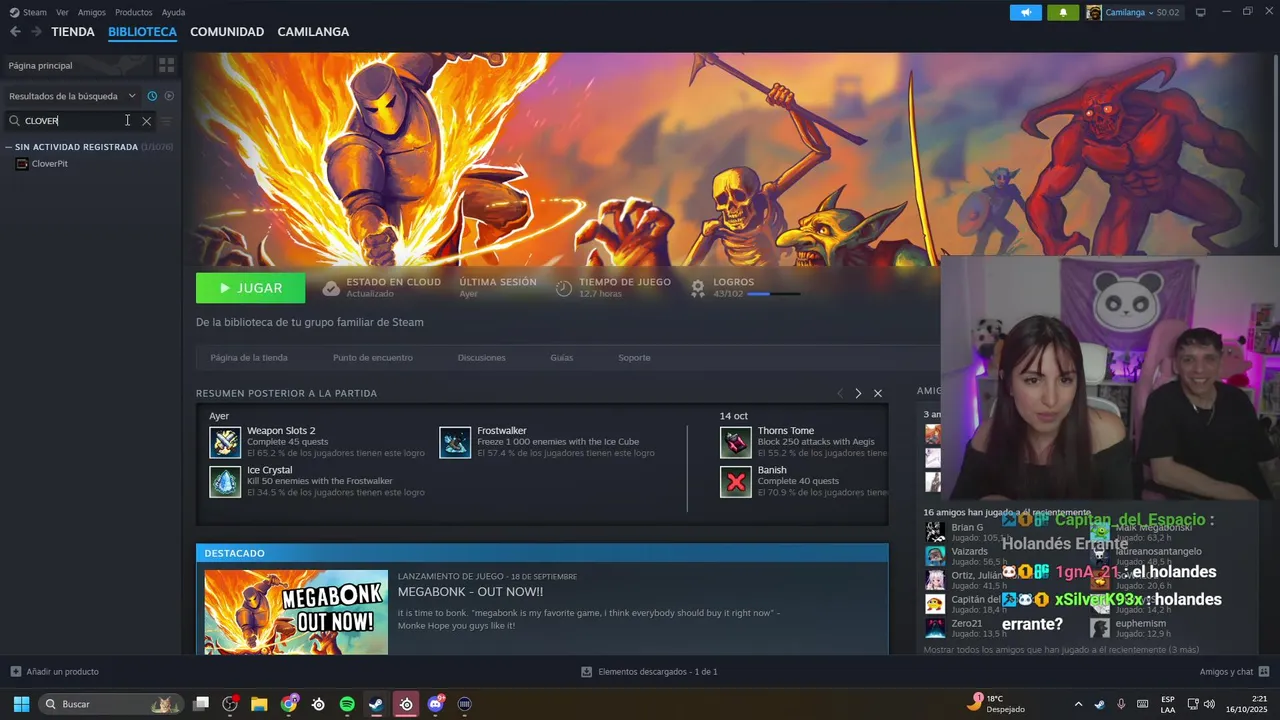Open the Amigos menu

[x=92, y=12]
